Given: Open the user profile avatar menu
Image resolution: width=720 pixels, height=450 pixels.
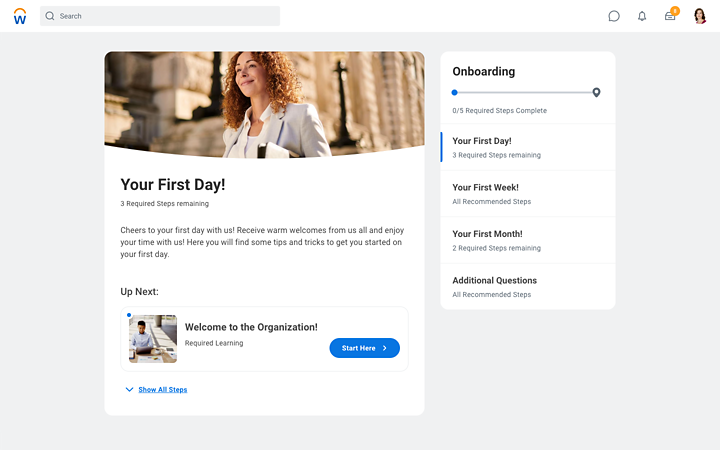Looking at the screenshot, I should [x=699, y=16].
